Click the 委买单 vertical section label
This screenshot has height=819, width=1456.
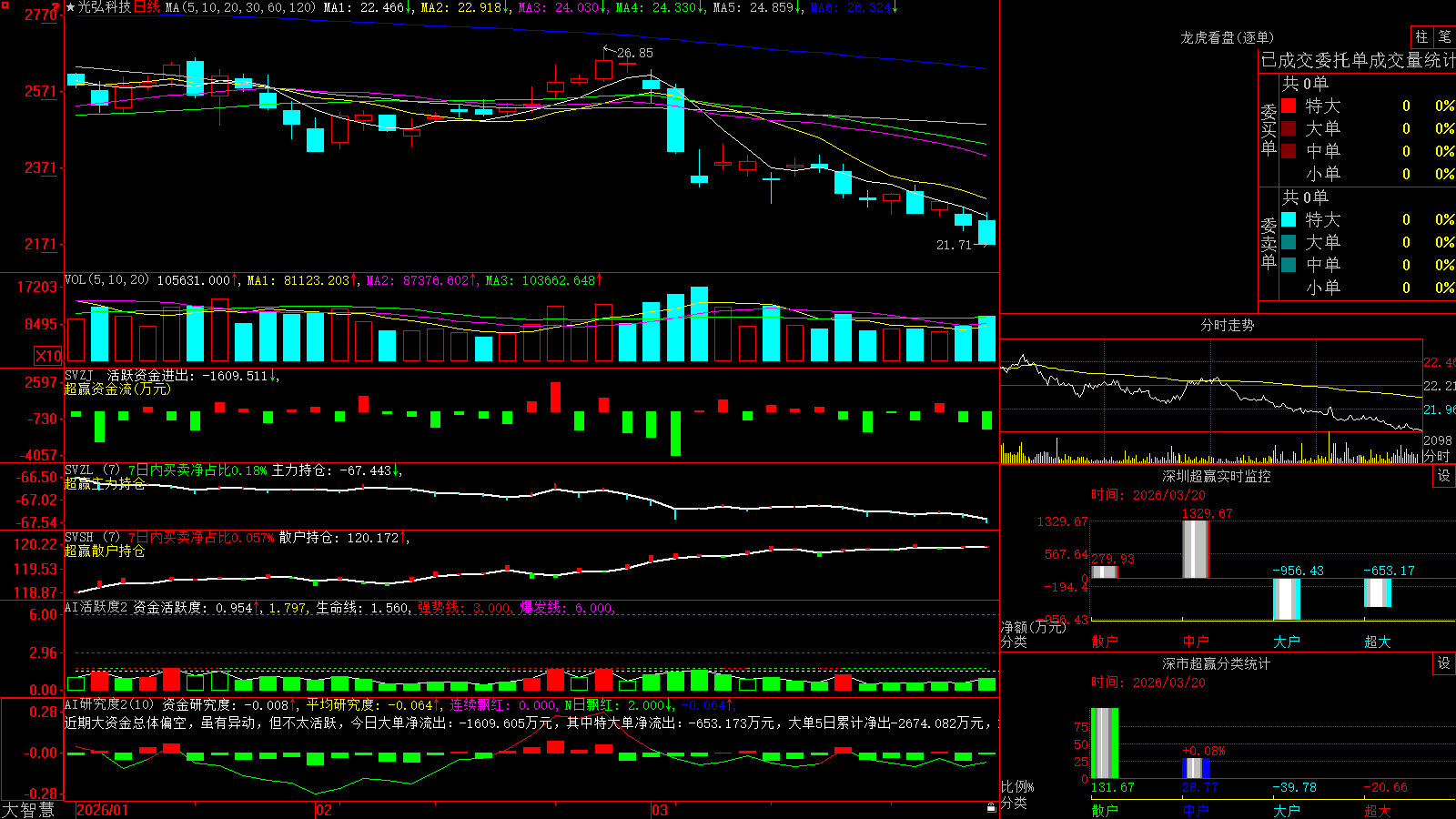pos(1269,129)
